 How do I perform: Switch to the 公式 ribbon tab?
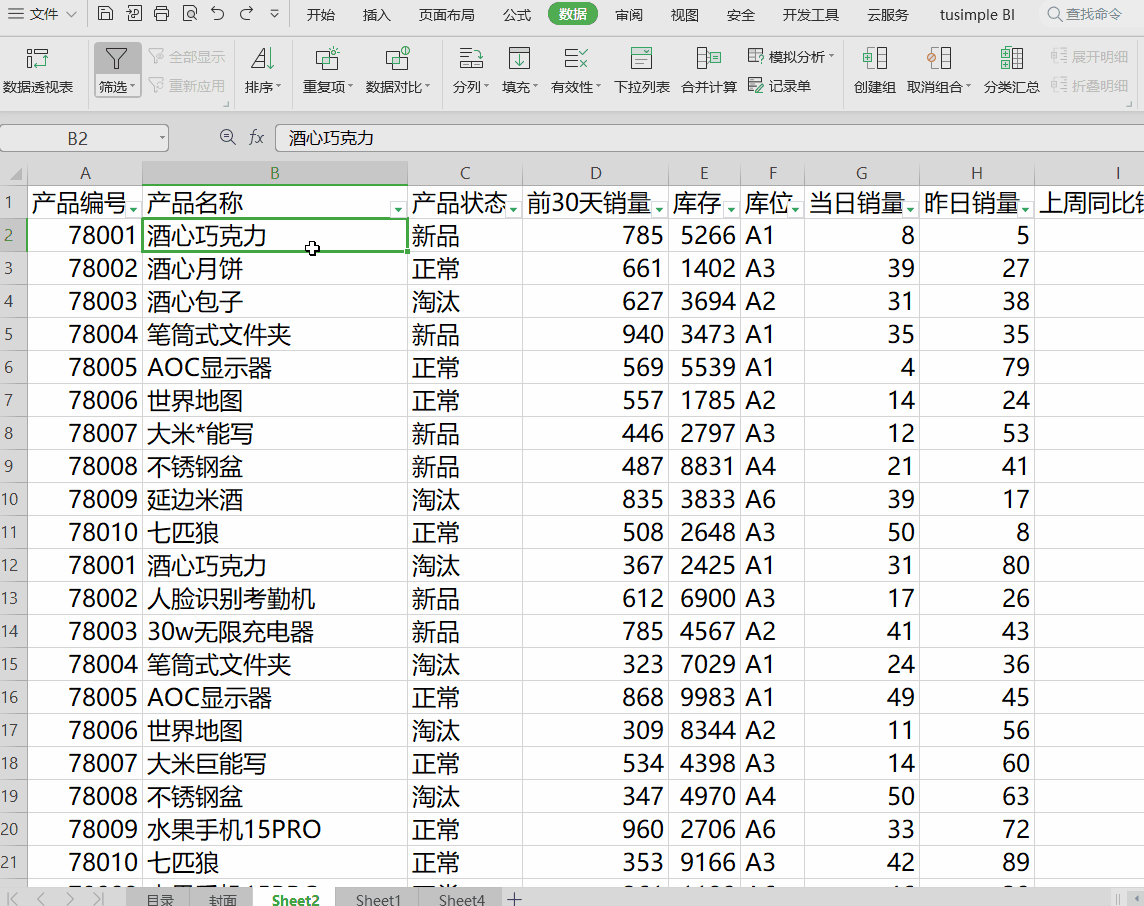click(517, 15)
